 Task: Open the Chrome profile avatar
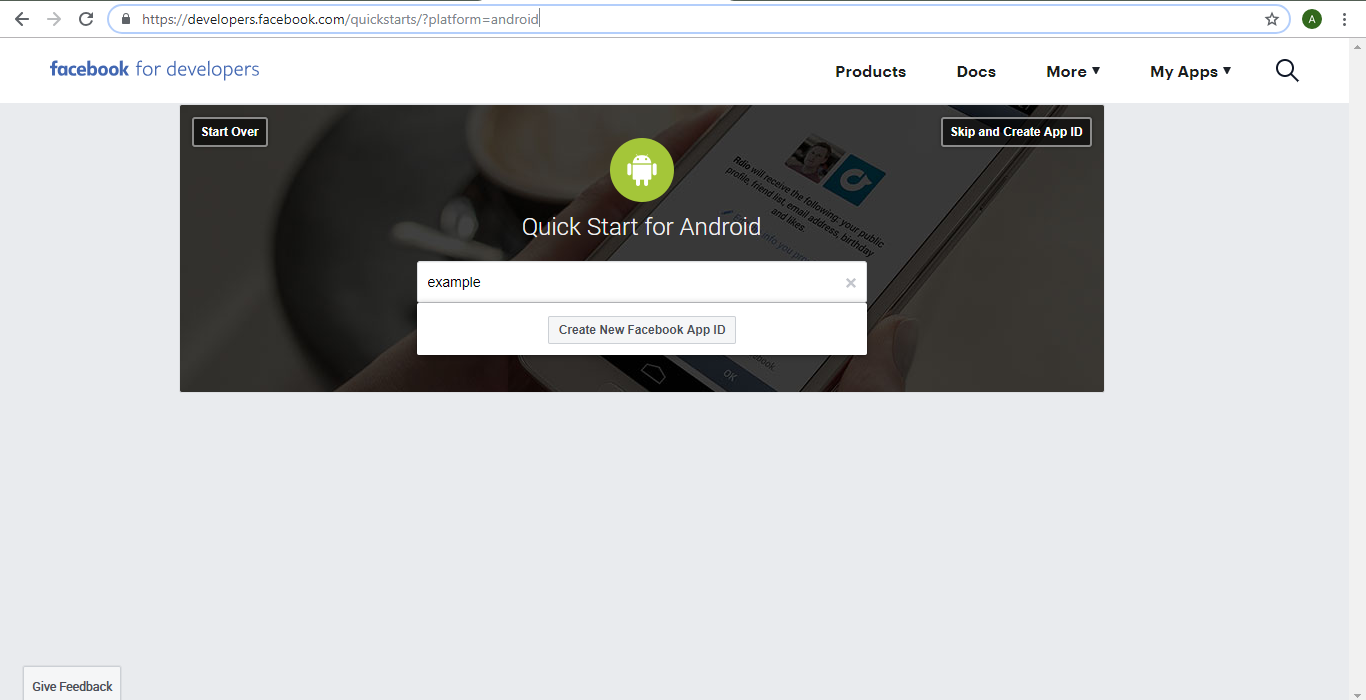[1312, 19]
